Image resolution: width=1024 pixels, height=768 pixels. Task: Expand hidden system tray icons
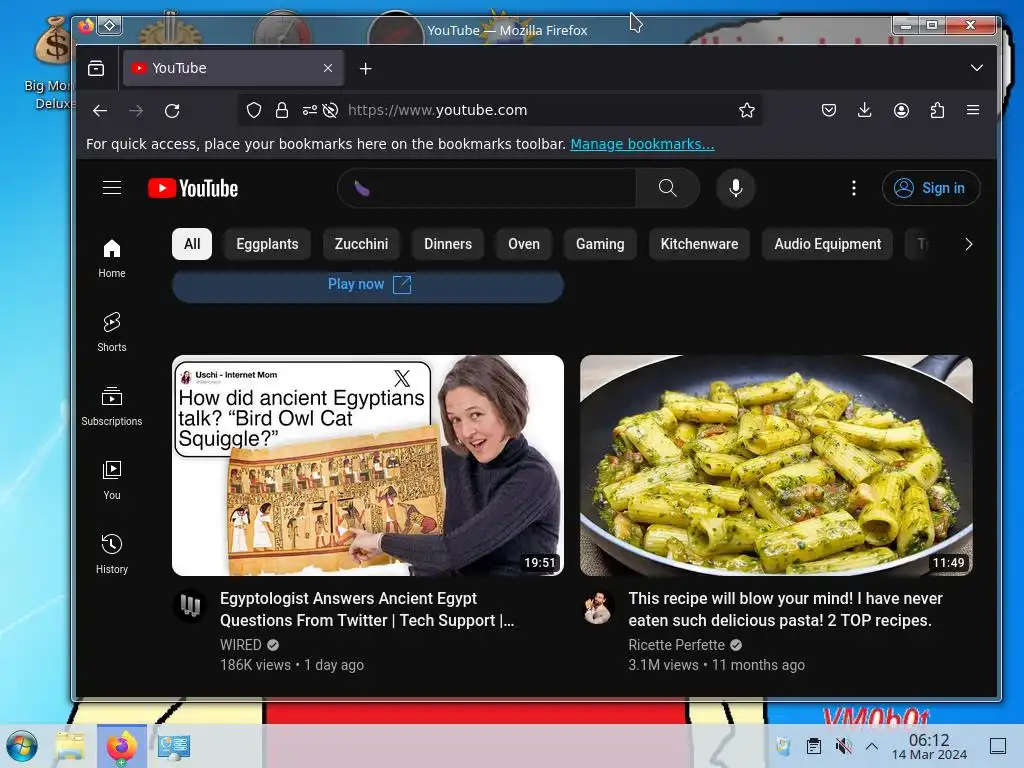point(871,746)
